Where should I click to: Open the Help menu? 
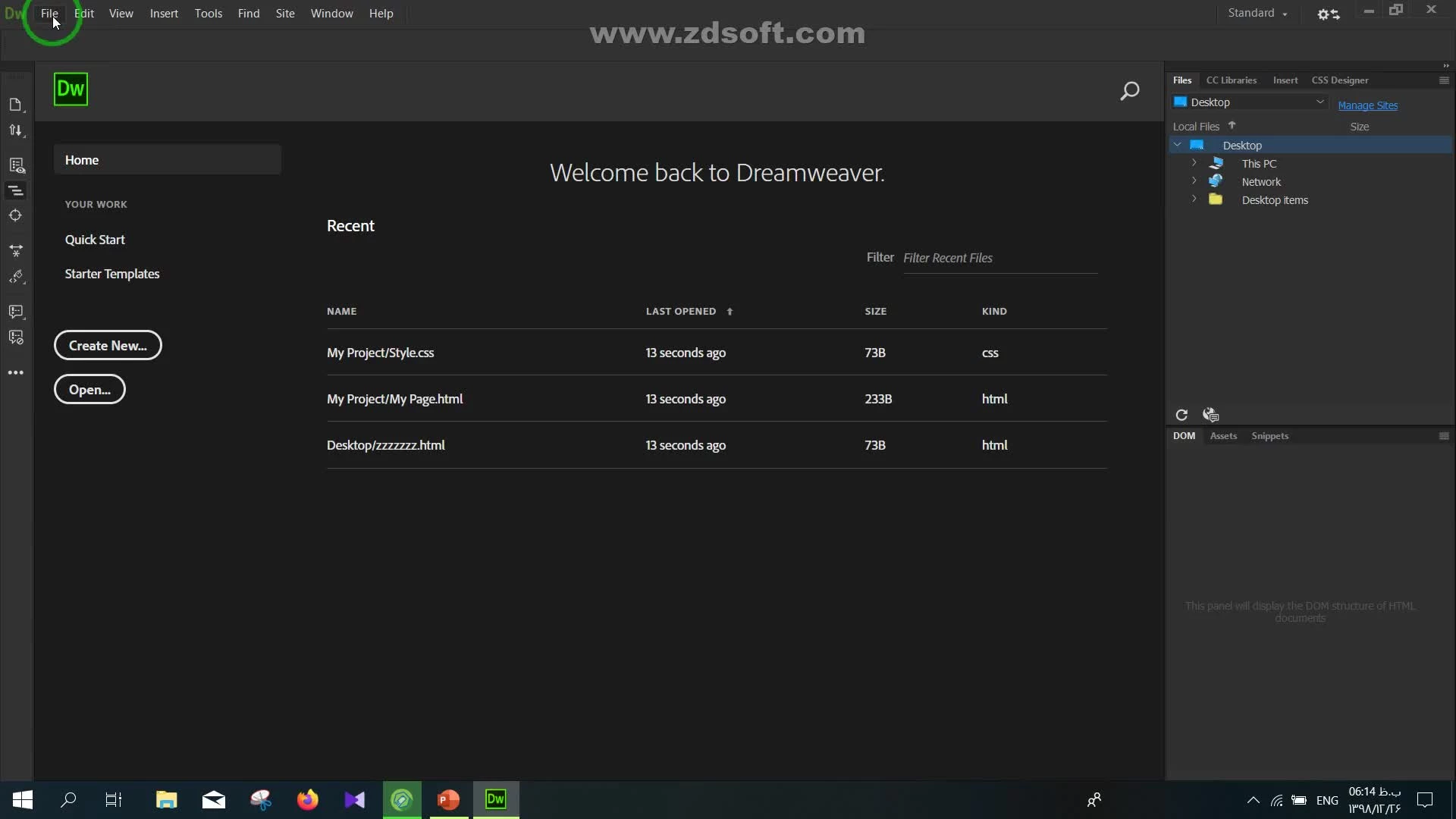381,14
